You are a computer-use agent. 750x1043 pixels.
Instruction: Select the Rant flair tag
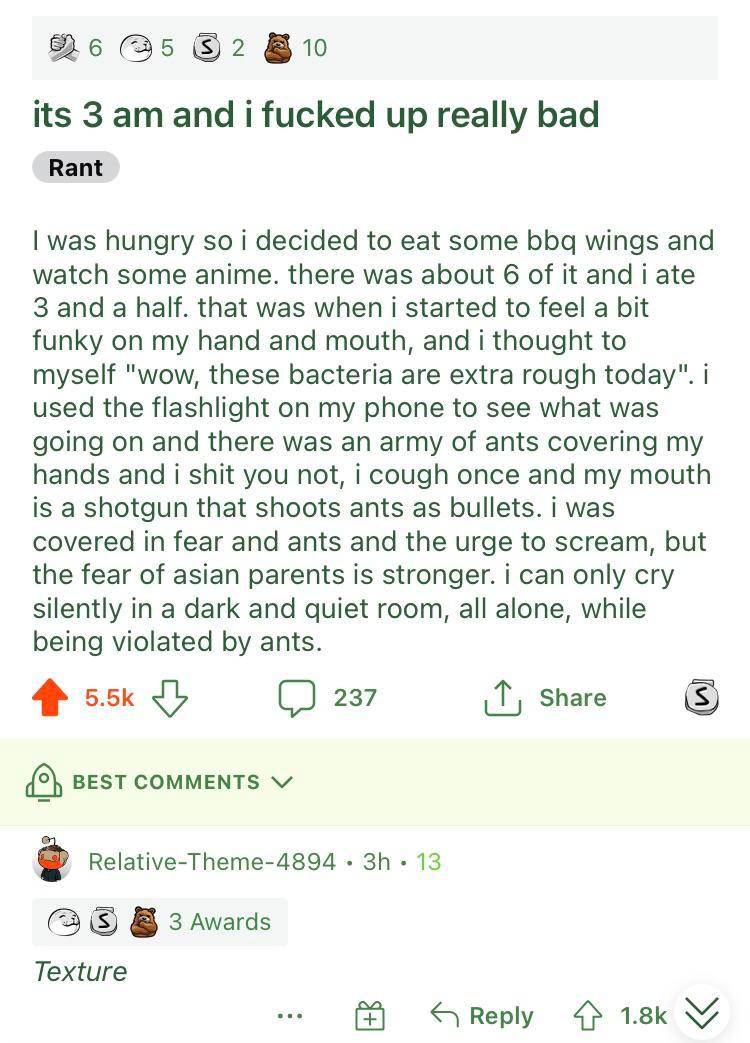pos(76,167)
